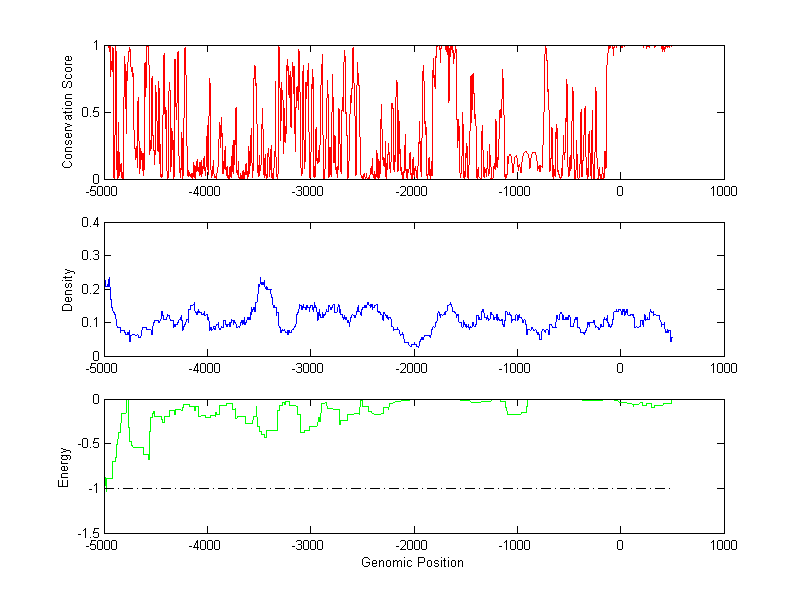Click the red conservation plateau right of position 0

coord(640,46)
